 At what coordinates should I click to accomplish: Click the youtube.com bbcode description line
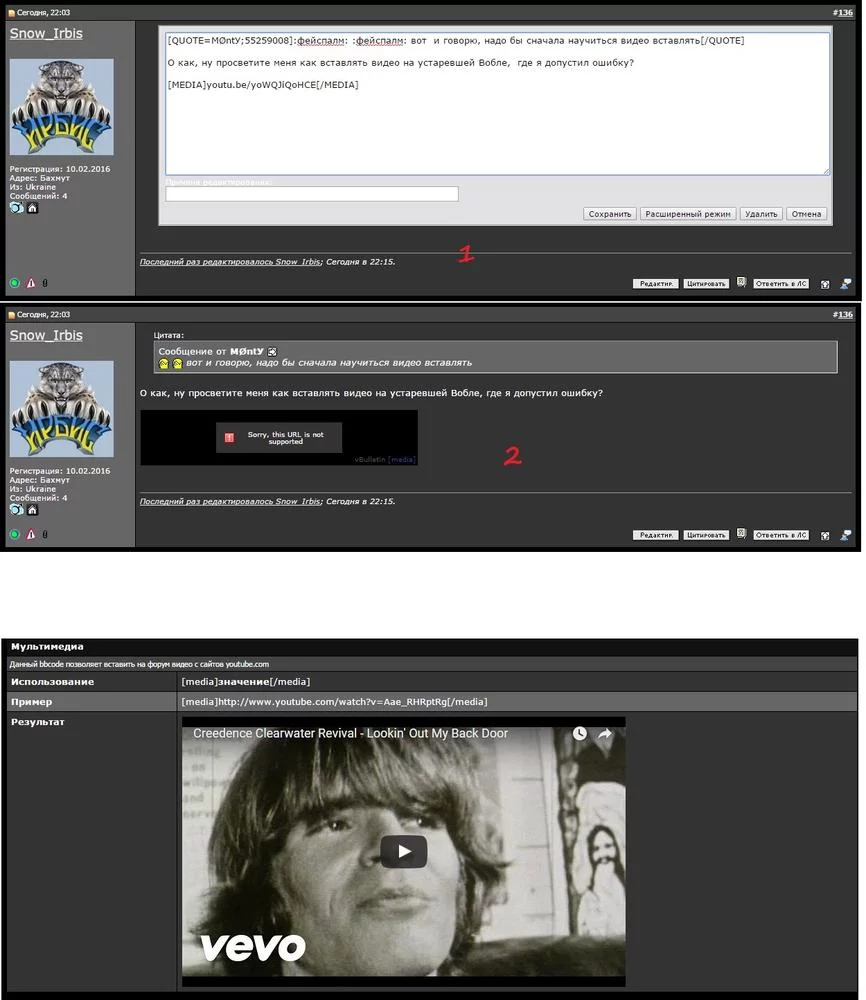(x=139, y=664)
